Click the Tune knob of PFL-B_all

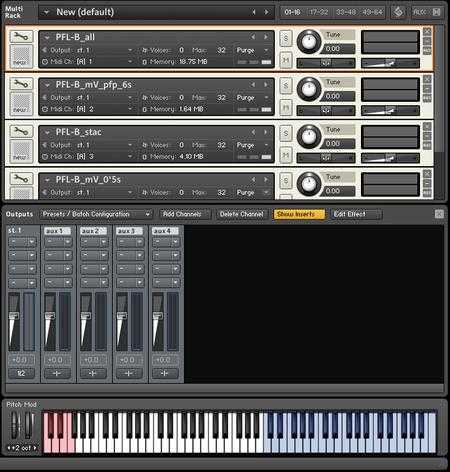pos(309,42)
